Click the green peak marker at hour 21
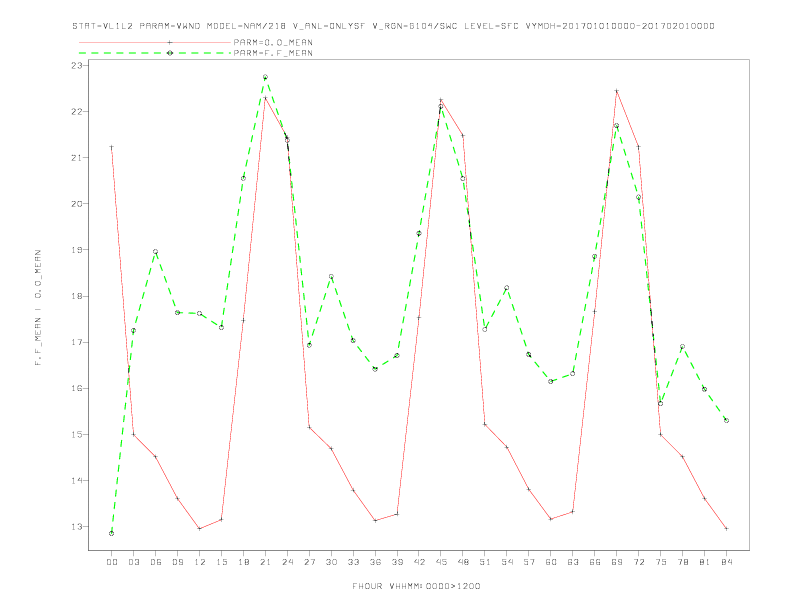792x612 pixels. click(x=265, y=77)
